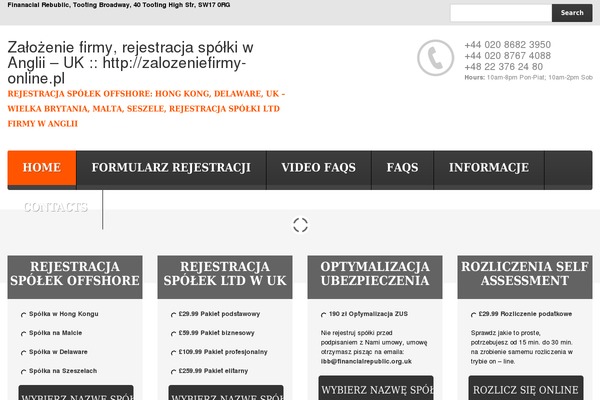
Task: Click the loading spinner icon
Action: [300, 225]
